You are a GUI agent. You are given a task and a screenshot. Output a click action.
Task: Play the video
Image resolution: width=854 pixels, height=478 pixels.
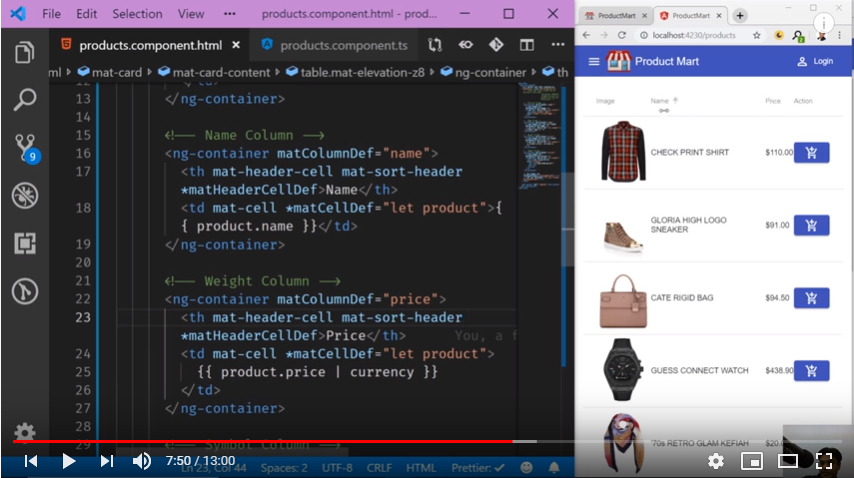[x=68, y=461]
